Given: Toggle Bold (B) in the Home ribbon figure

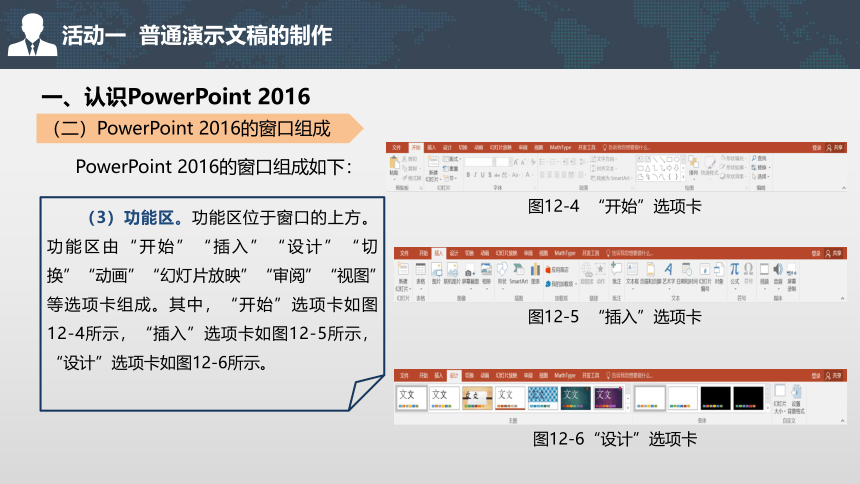Looking at the screenshot, I should pyautogui.click(x=468, y=175).
